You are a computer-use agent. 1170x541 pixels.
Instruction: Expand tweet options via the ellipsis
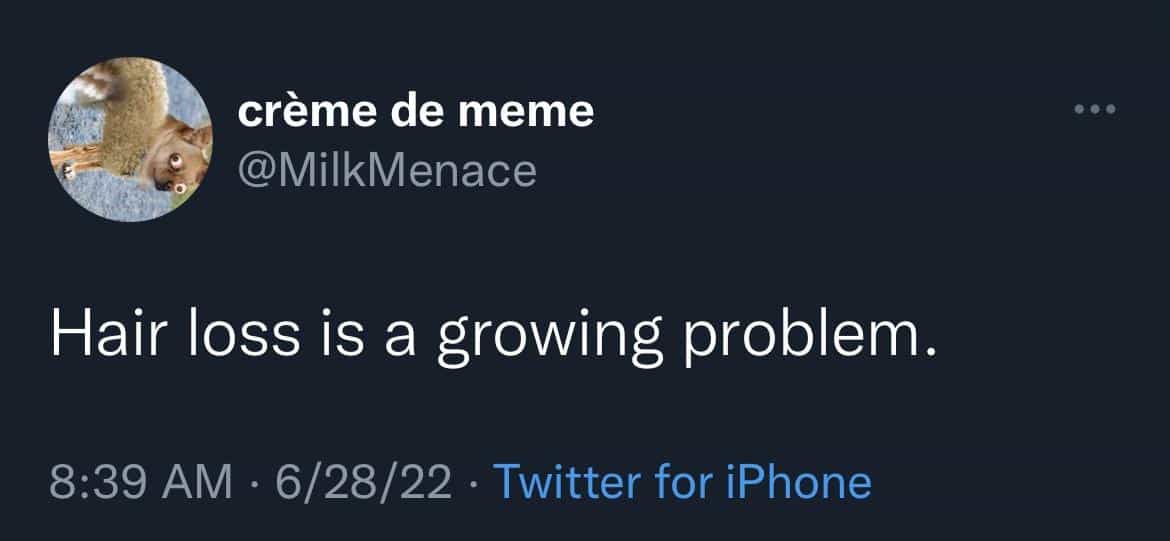(x=1093, y=109)
